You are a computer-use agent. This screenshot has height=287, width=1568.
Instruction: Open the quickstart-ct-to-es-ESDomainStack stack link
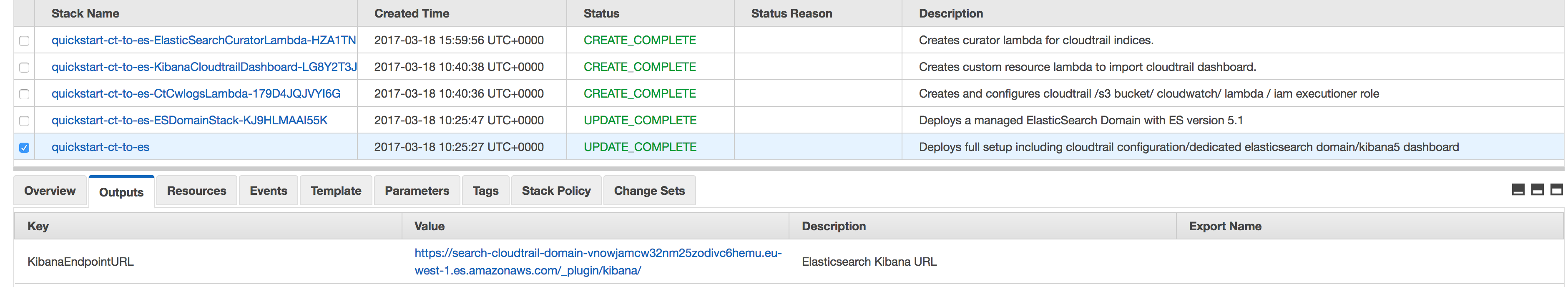[x=189, y=120]
